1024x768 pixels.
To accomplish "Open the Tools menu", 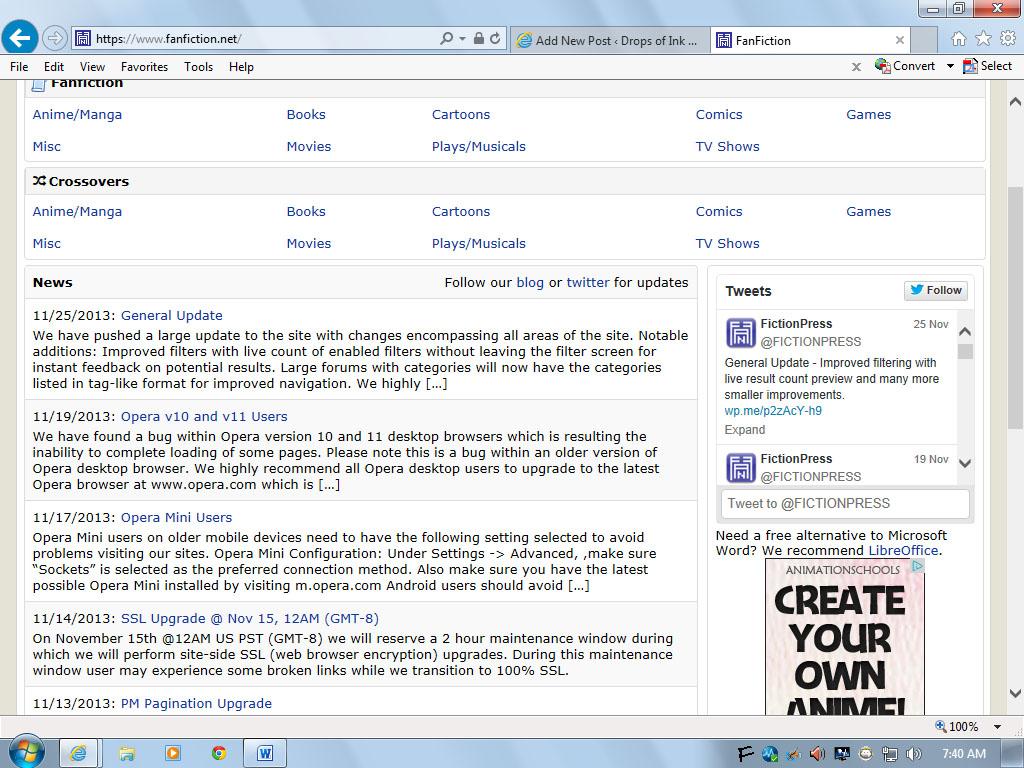I will 198,67.
